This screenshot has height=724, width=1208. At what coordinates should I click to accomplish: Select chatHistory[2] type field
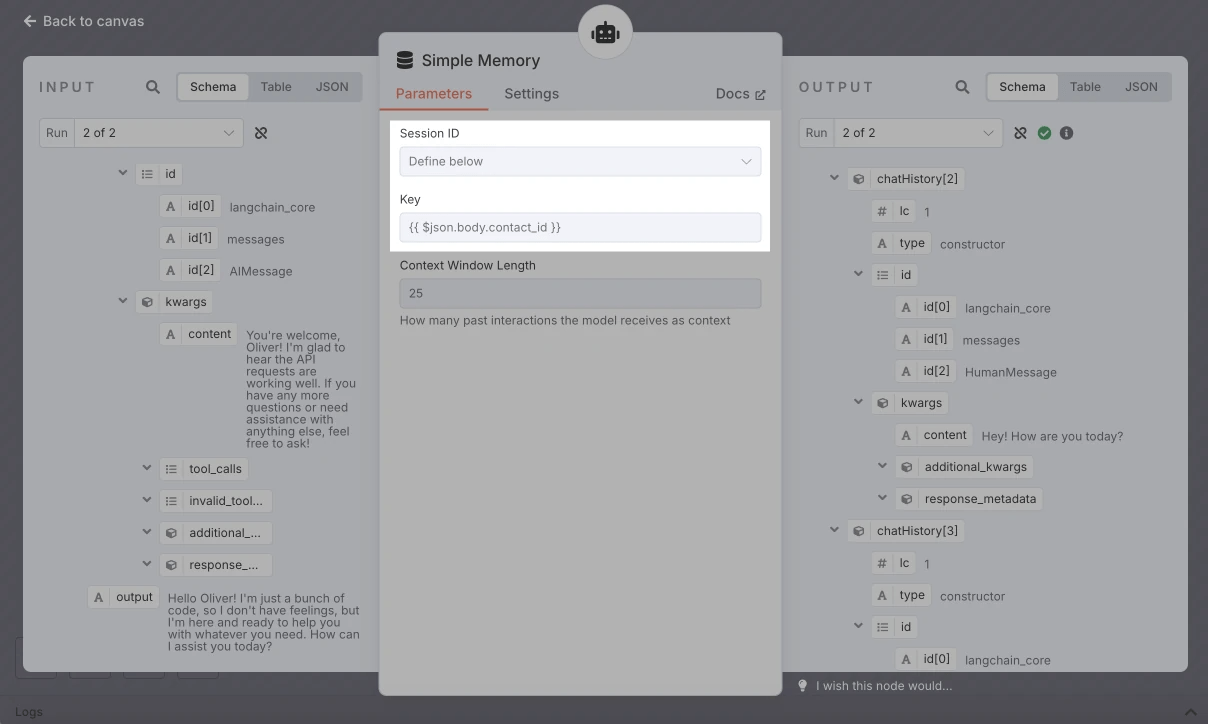point(901,243)
